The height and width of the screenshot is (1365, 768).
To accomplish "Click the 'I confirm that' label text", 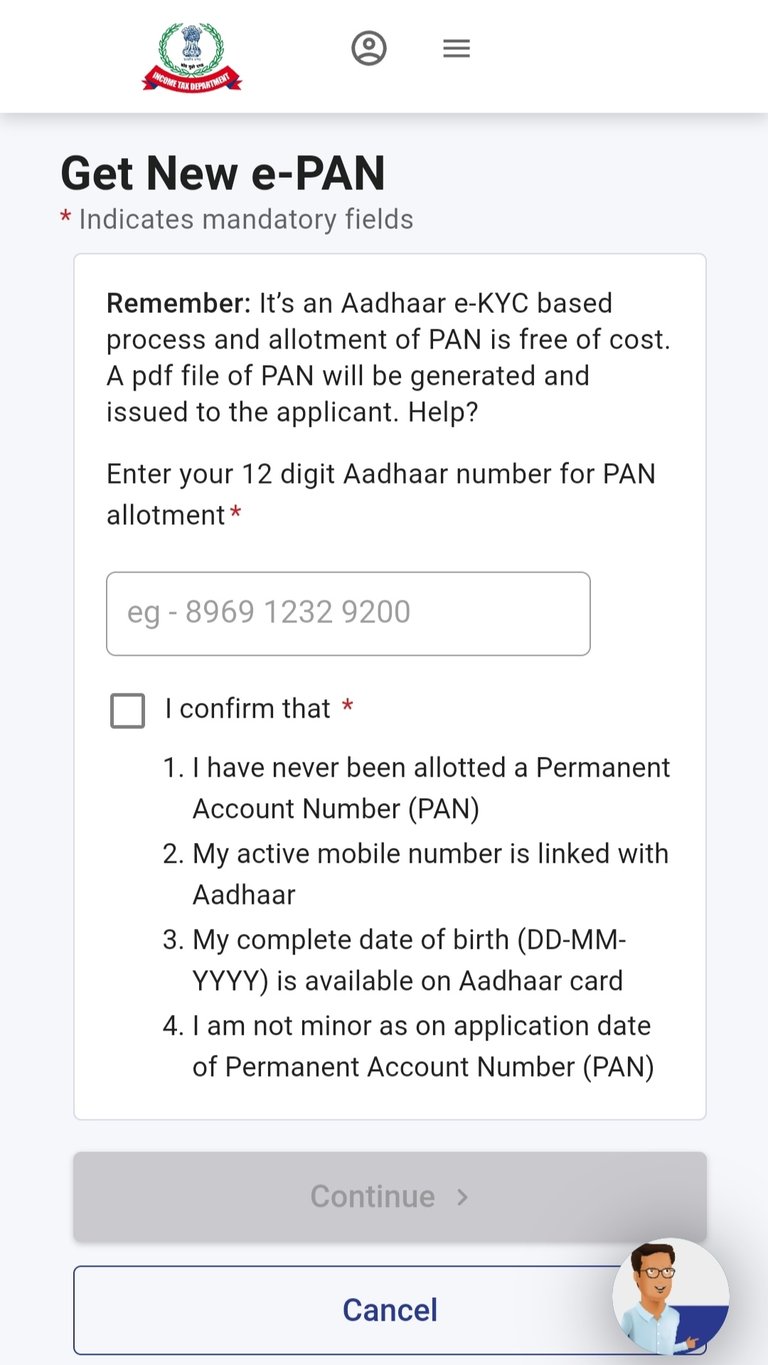I will (x=247, y=709).
